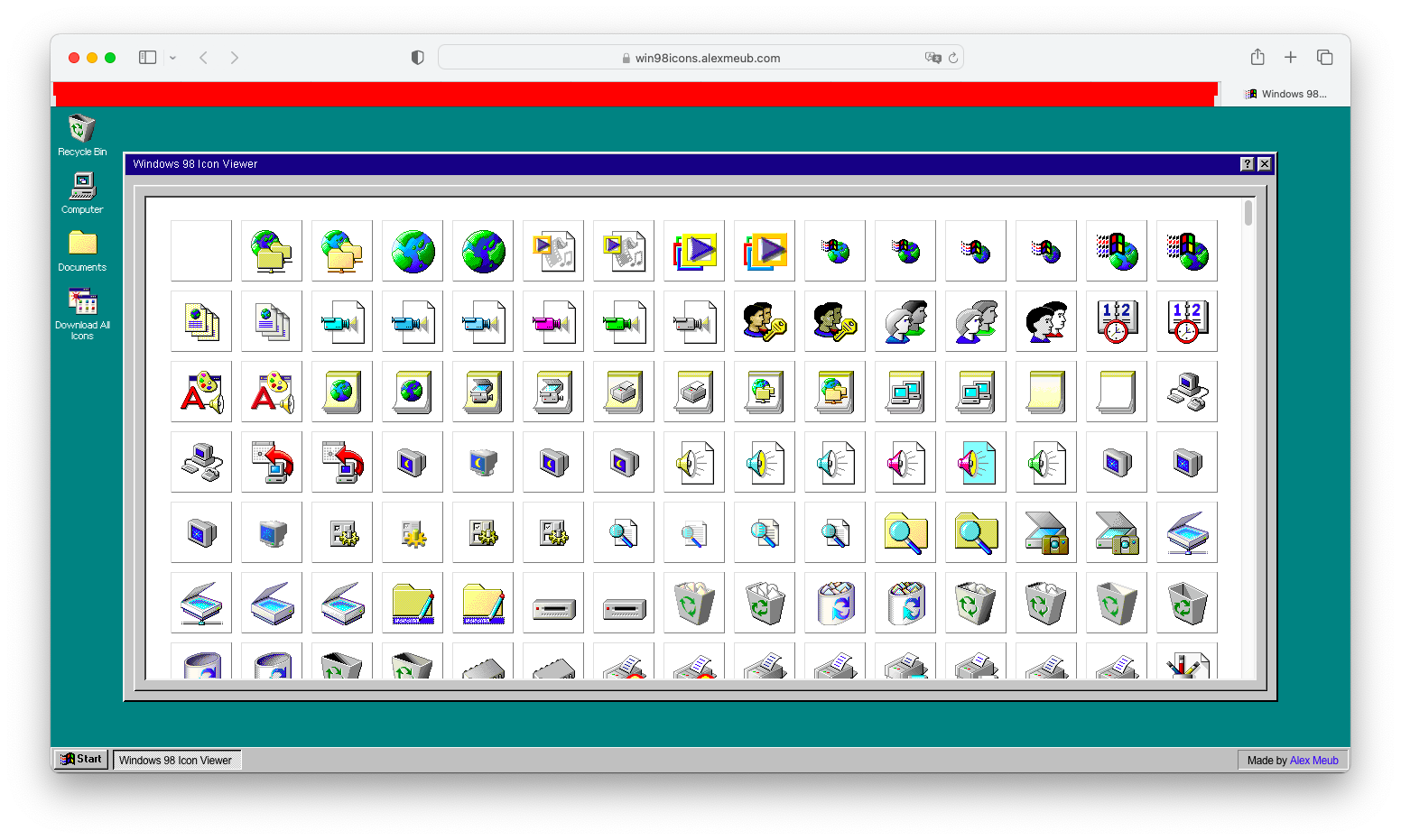Pick the globe on white notepad icon
This screenshot has width=1401, height=840.
[x=413, y=392]
